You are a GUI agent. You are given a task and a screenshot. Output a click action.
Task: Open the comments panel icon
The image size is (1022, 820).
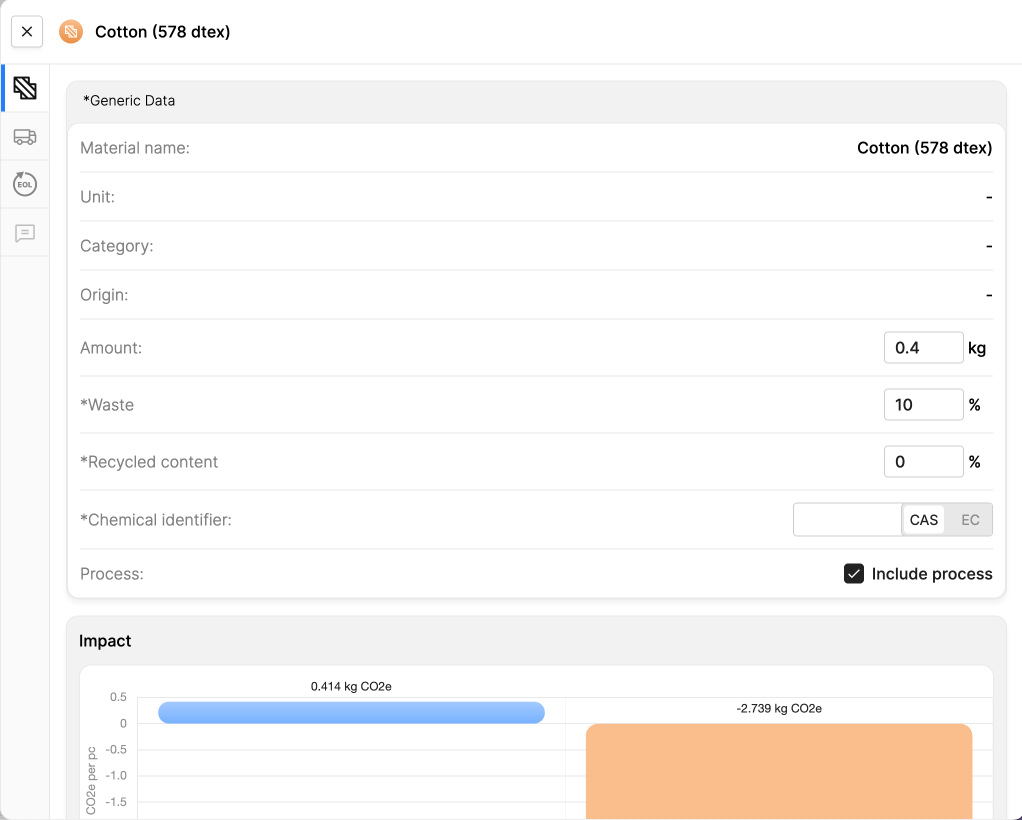pyautogui.click(x=25, y=233)
